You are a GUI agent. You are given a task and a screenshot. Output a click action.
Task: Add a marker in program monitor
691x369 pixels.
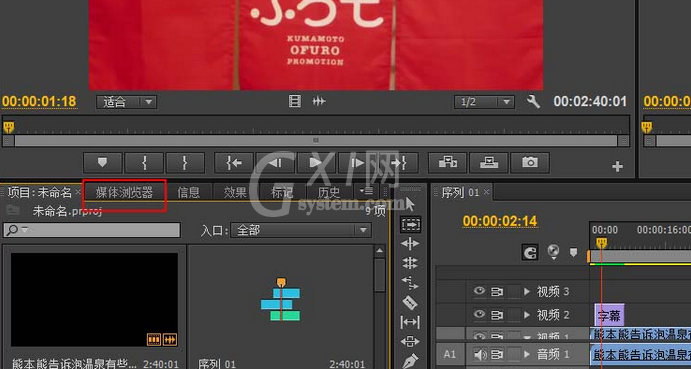102,163
